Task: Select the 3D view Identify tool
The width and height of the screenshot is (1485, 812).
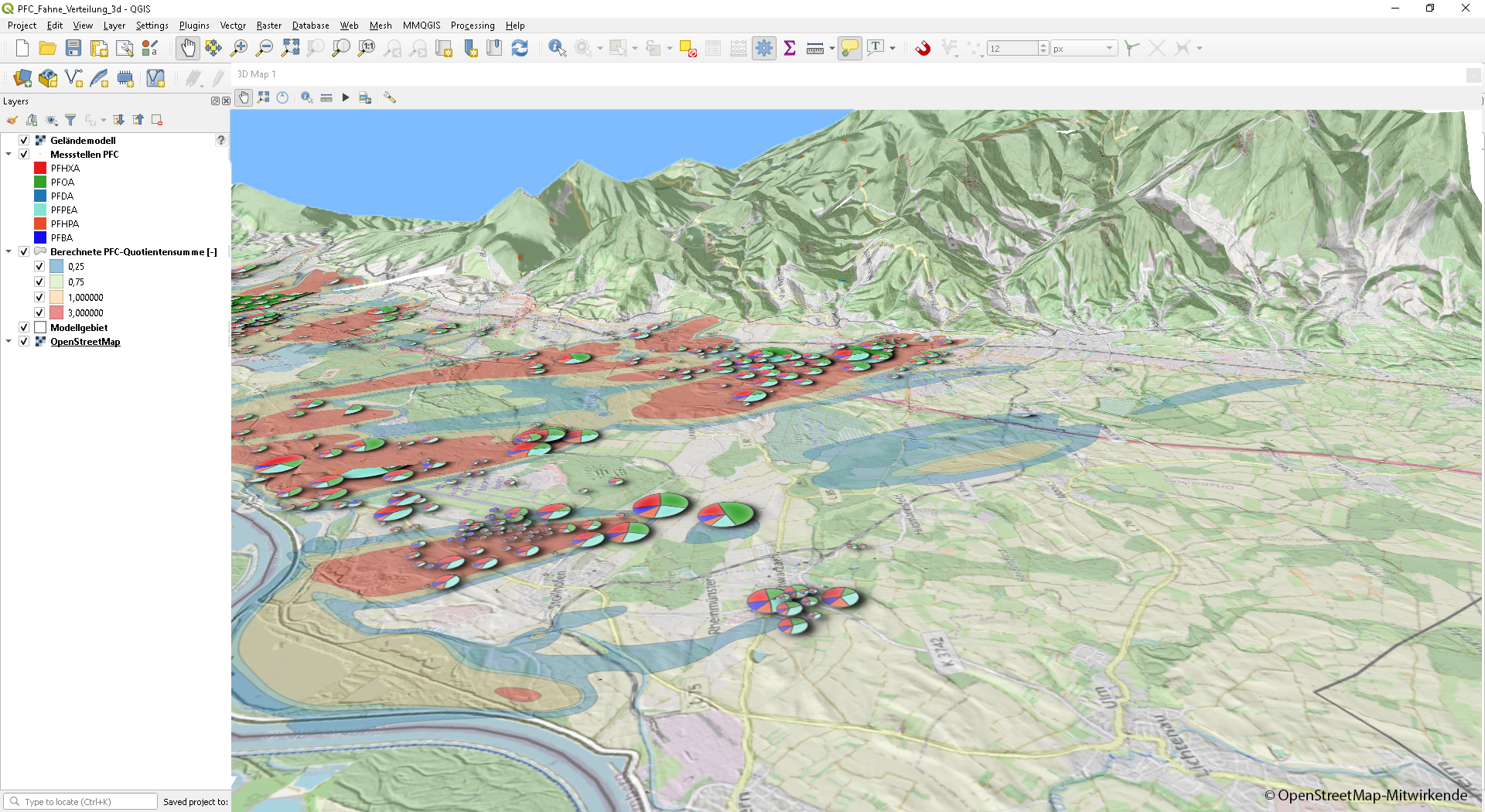Action: pos(307,97)
